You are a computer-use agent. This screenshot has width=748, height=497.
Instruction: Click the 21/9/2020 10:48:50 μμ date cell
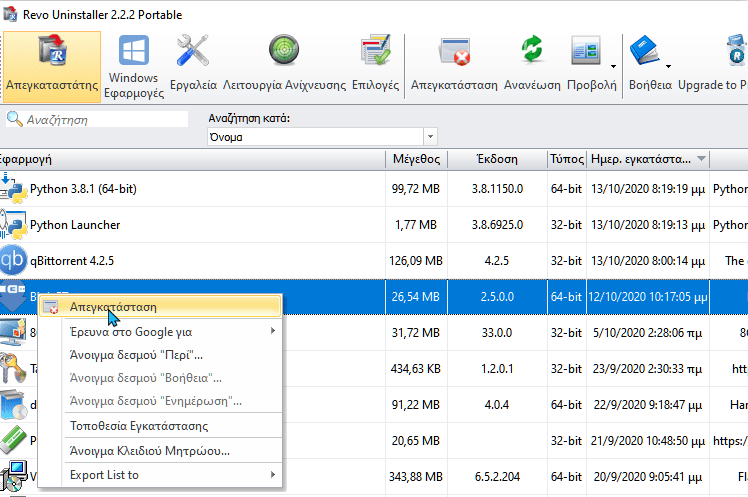pyautogui.click(x=647, y=441)
